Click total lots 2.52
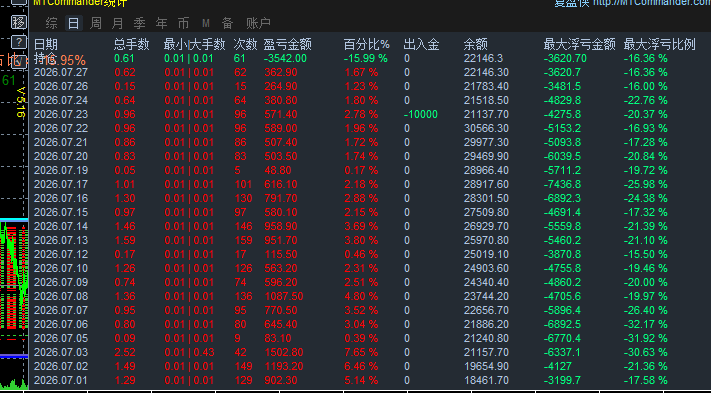 (x=125, y=353)
